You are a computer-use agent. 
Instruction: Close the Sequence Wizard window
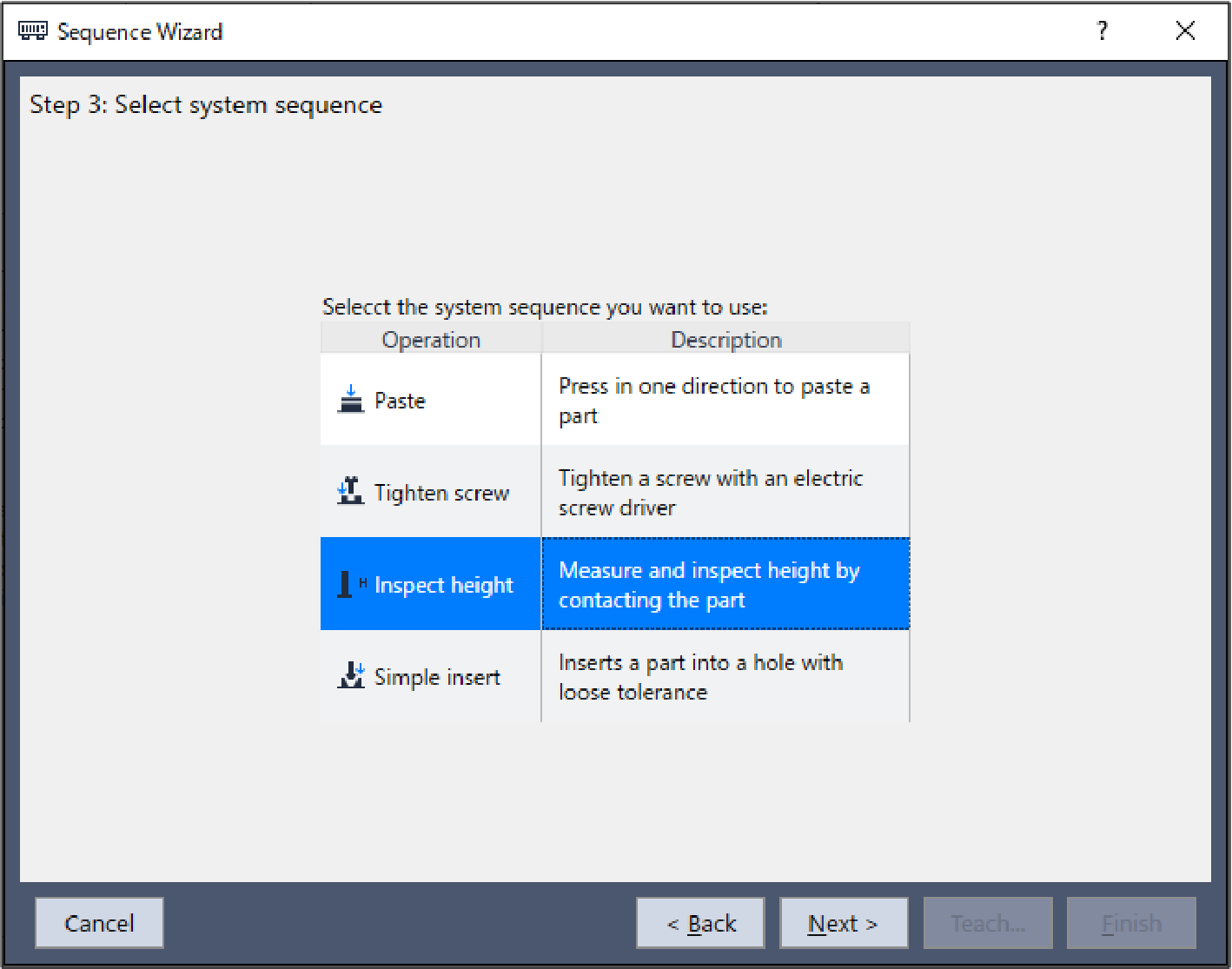click(x=1184, y=31)
